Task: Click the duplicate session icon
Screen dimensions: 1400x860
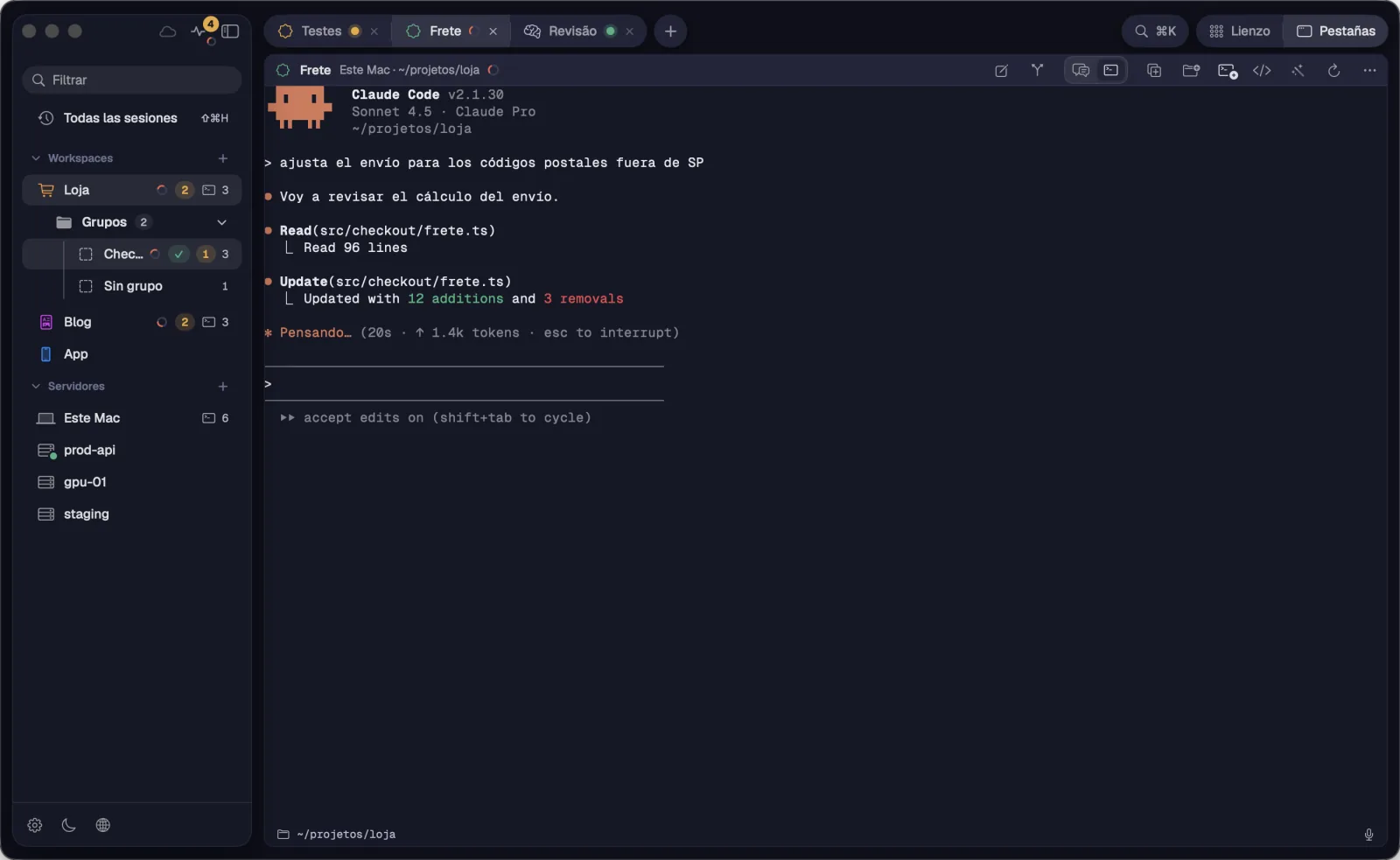Action: point(1154,70)
